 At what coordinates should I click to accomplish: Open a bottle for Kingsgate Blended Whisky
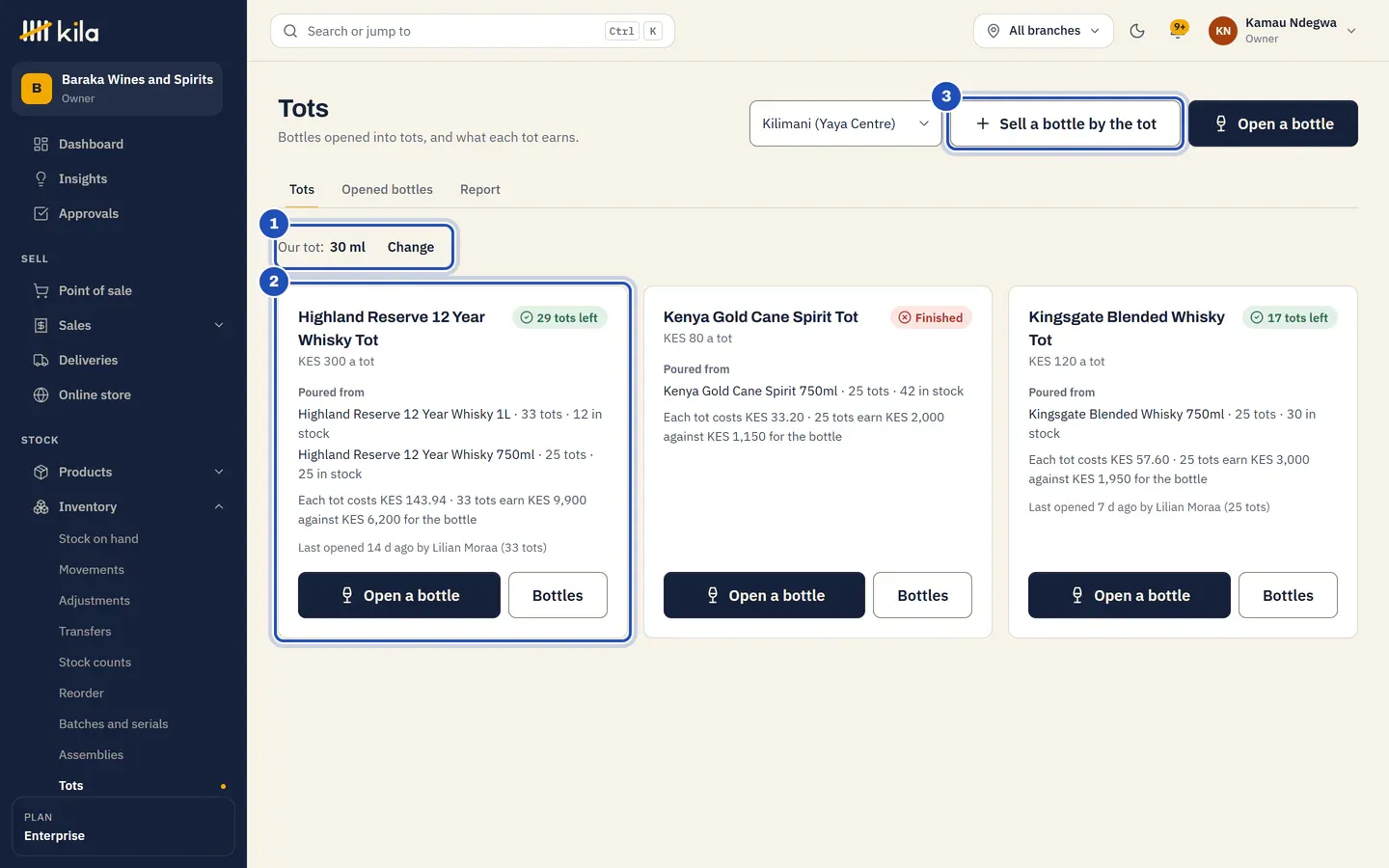1130,595
